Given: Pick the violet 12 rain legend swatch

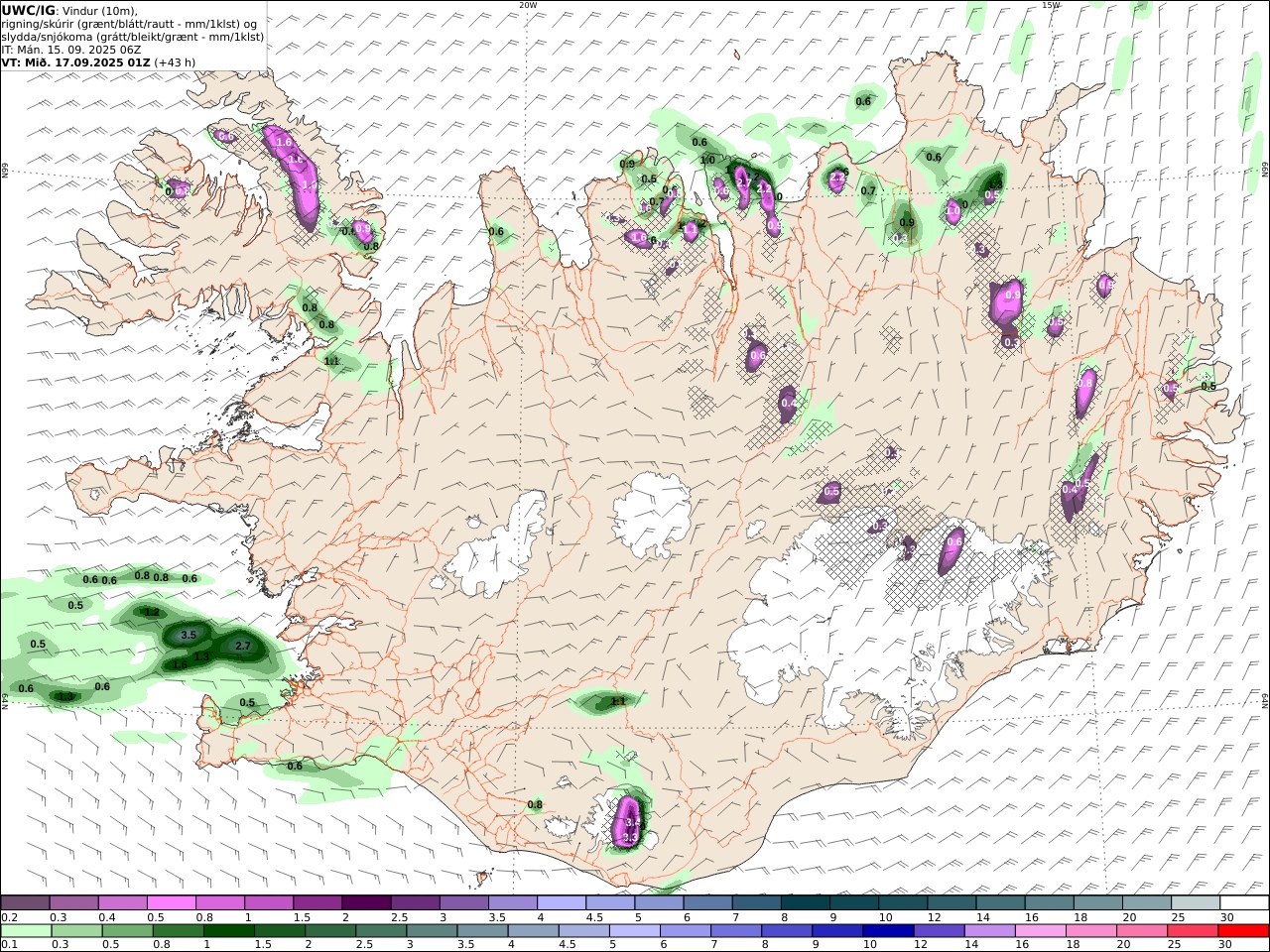Looking at the screenshot, I should click(x=938, y=930).
